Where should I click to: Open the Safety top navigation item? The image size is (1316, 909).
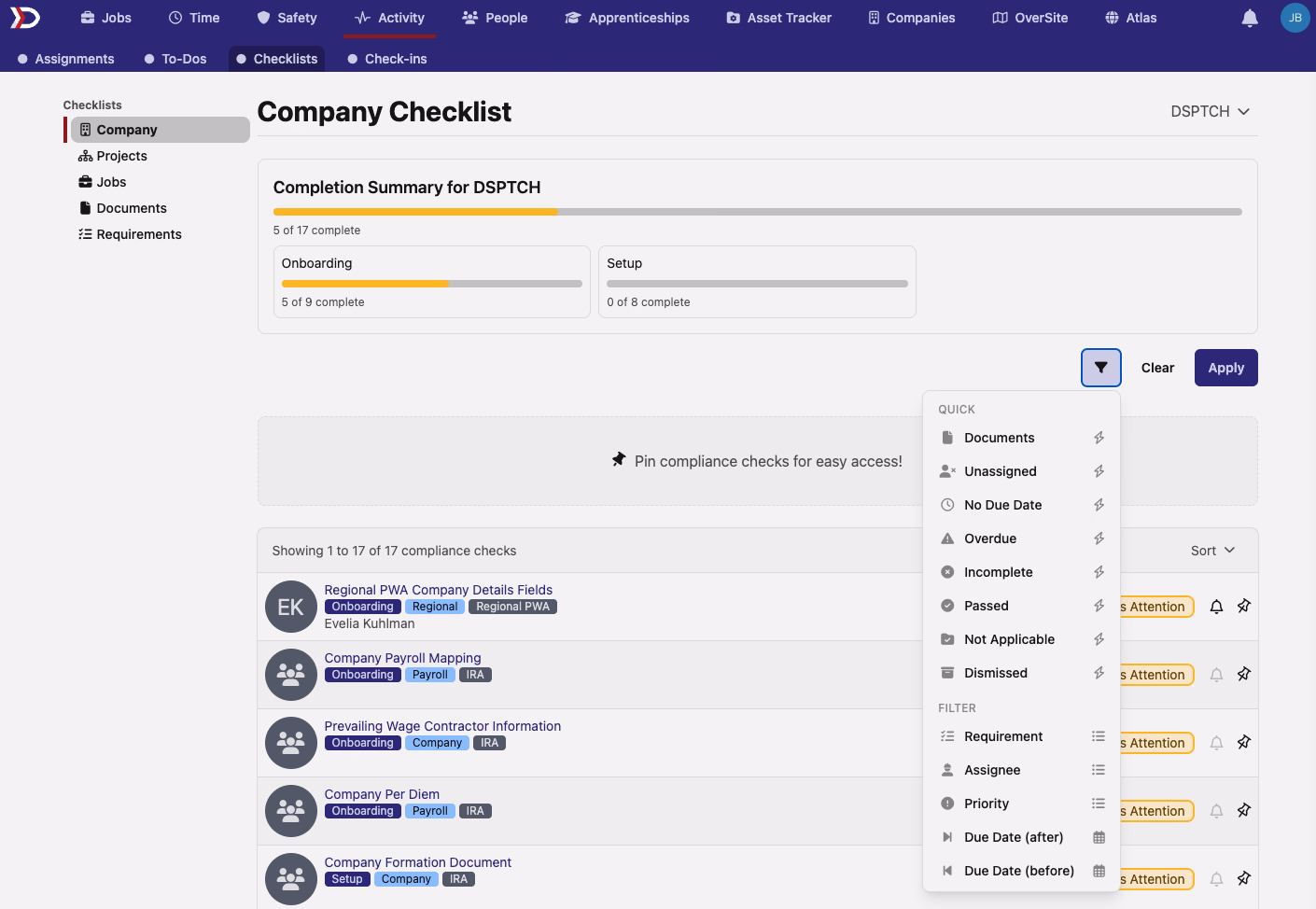point(287,18)
